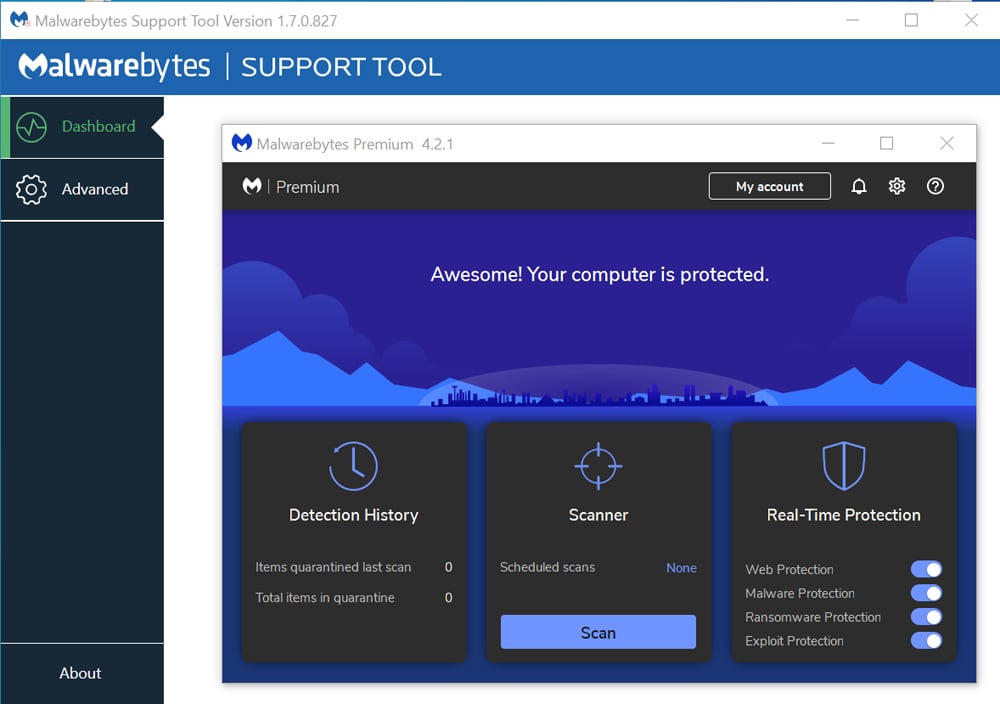The image size is (1000, 704).
Task: Click the help question mark icon
Action: [x=935, y=187]
